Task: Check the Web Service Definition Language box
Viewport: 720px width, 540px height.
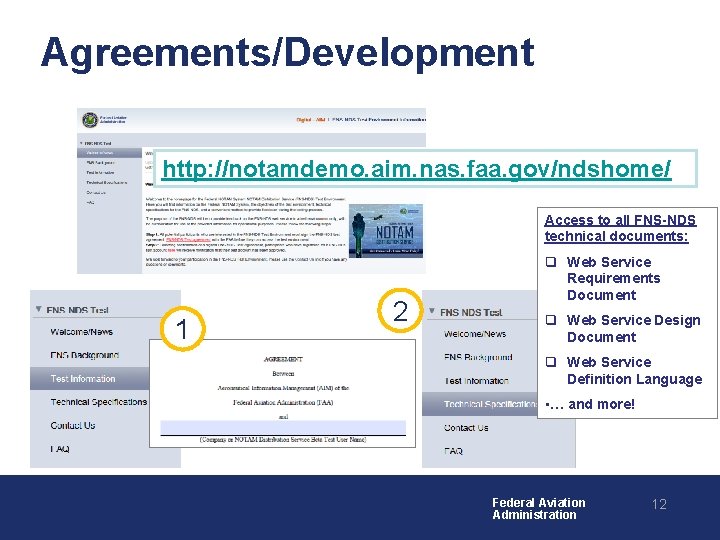Action: 551,362
